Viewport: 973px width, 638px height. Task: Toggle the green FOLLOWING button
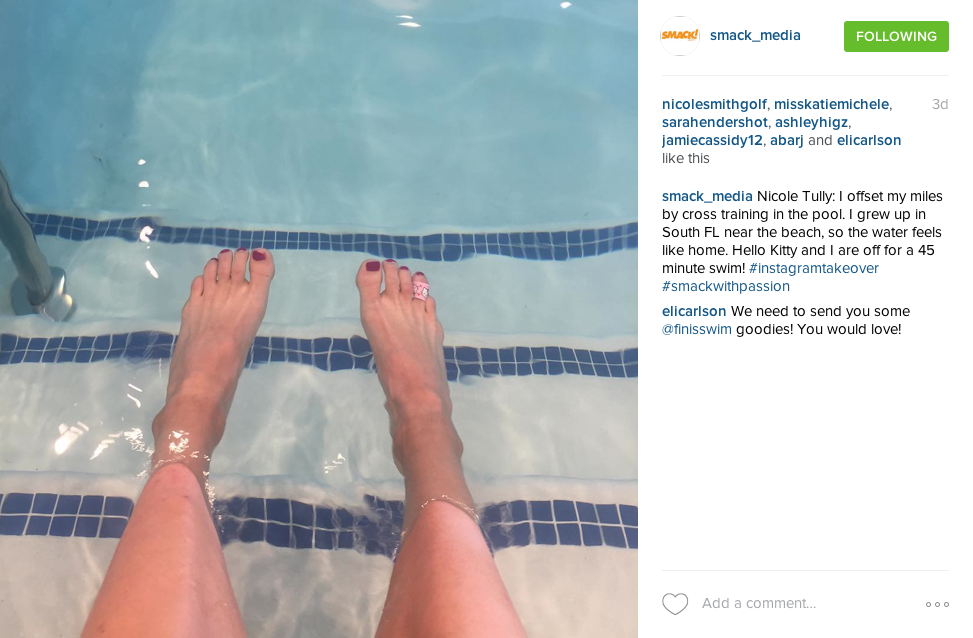[x=896, y=37]
